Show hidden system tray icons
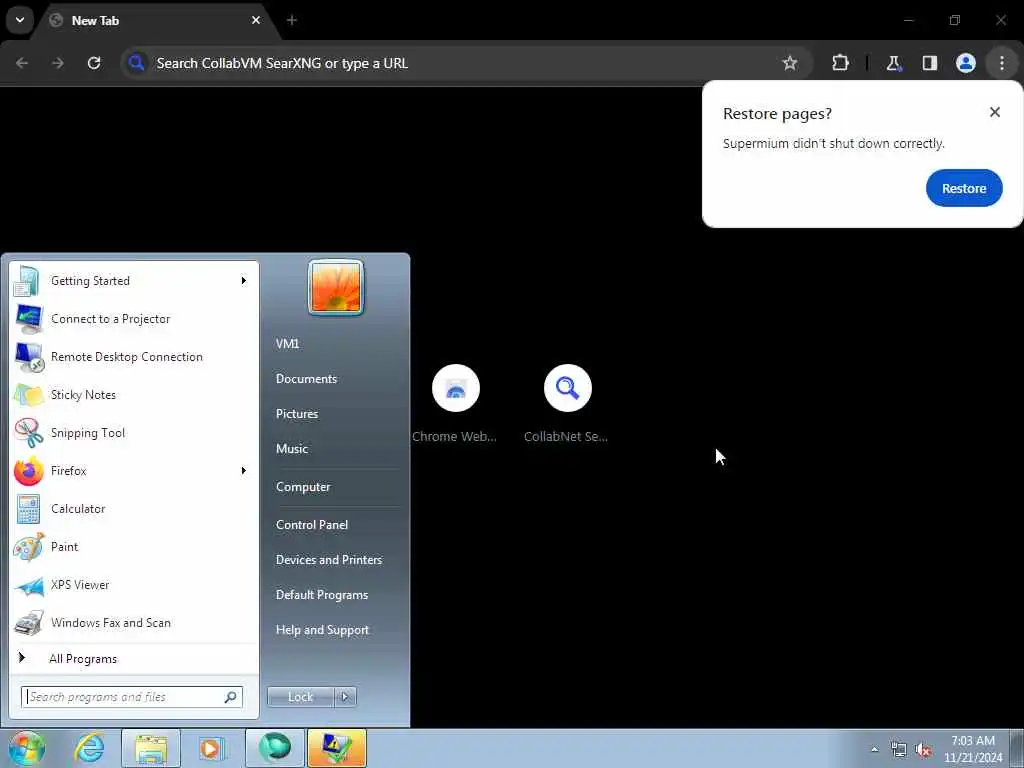Screen dimensions: 1024x768 pos(874,749)
